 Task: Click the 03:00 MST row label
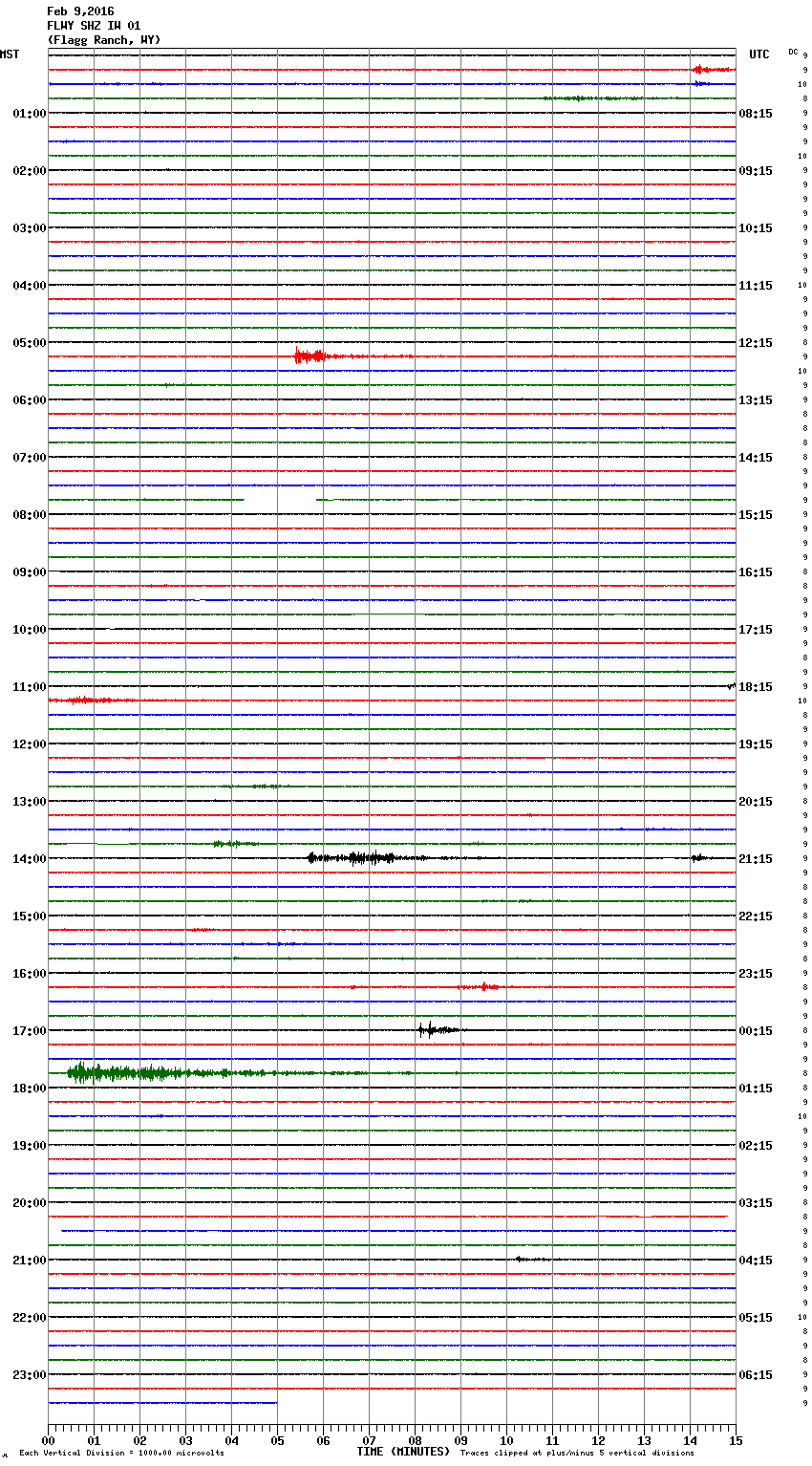tap(30, 228)
